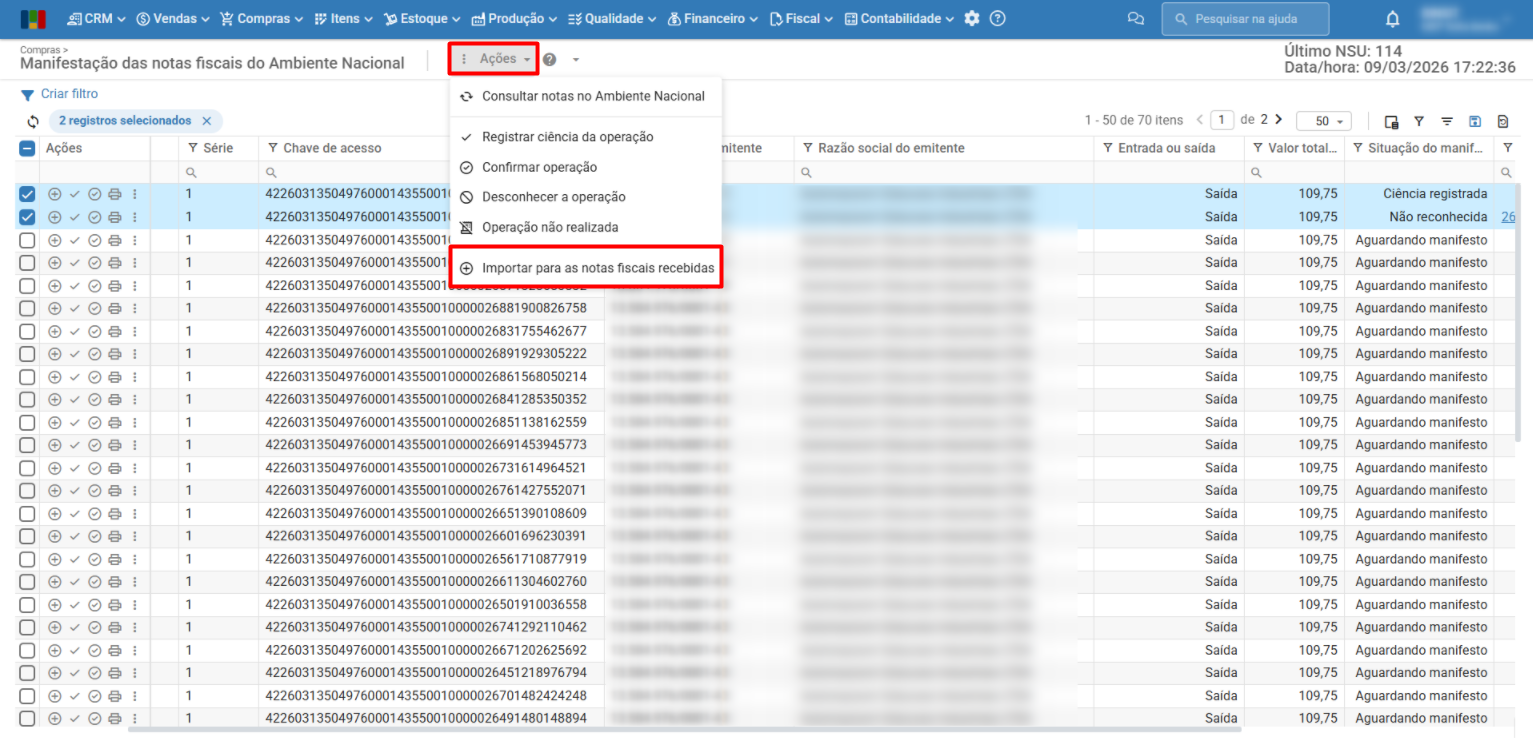Expand the Vendas menu
The image size is (1533, 738).
(x=172, y=19)
